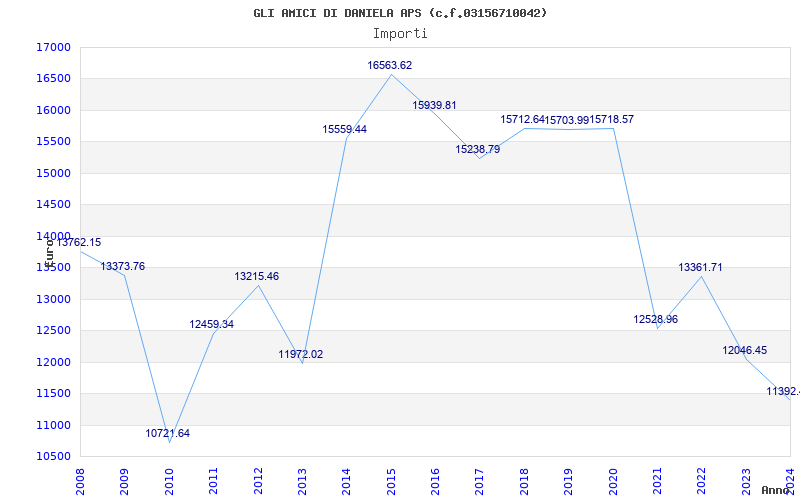The width and height of the screenshot is (800, 500).
Task: Click the y-axis tick 11000
Action: pyautogui.click(x=53, y=425)
